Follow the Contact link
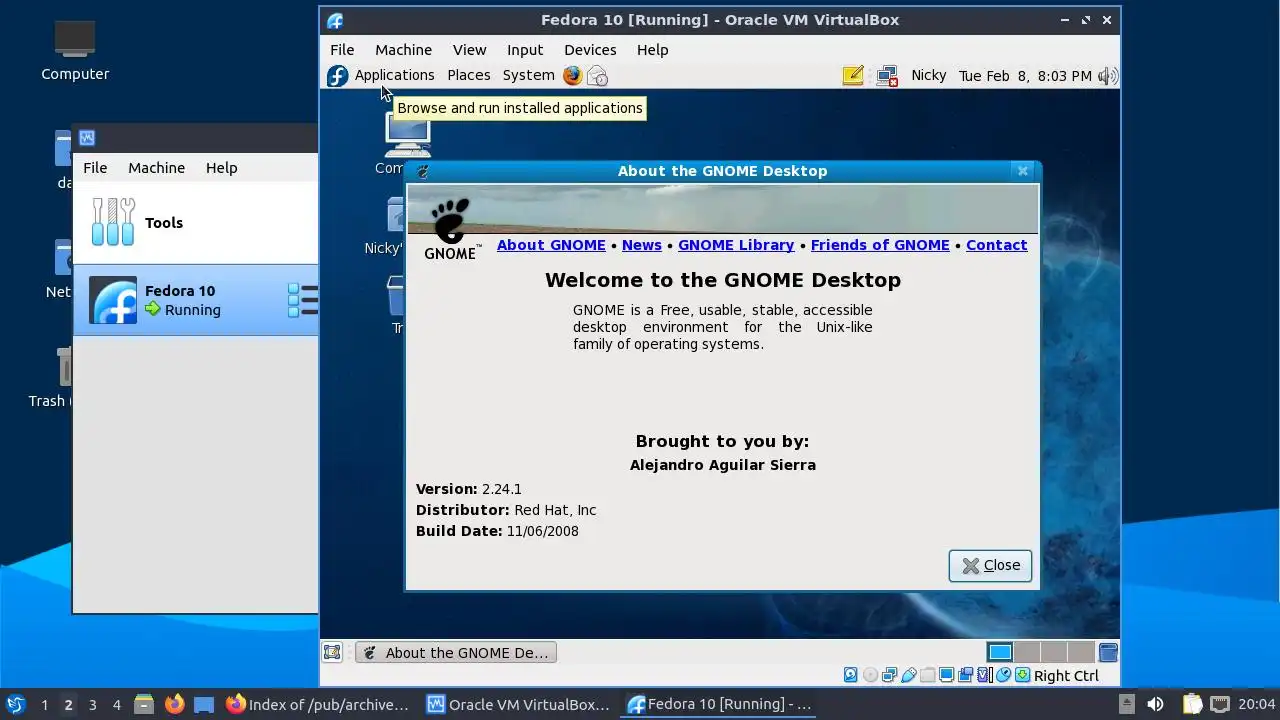 point(996,244)
